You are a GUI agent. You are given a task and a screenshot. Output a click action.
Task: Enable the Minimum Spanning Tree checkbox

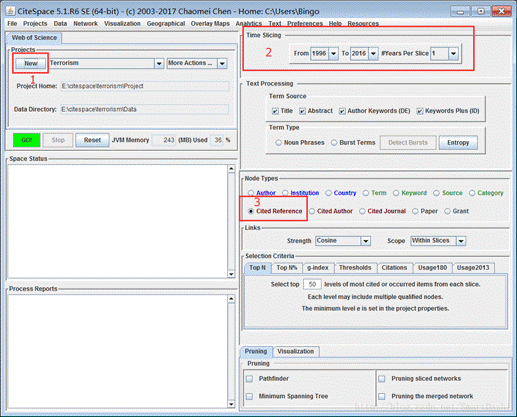point(249,396)
